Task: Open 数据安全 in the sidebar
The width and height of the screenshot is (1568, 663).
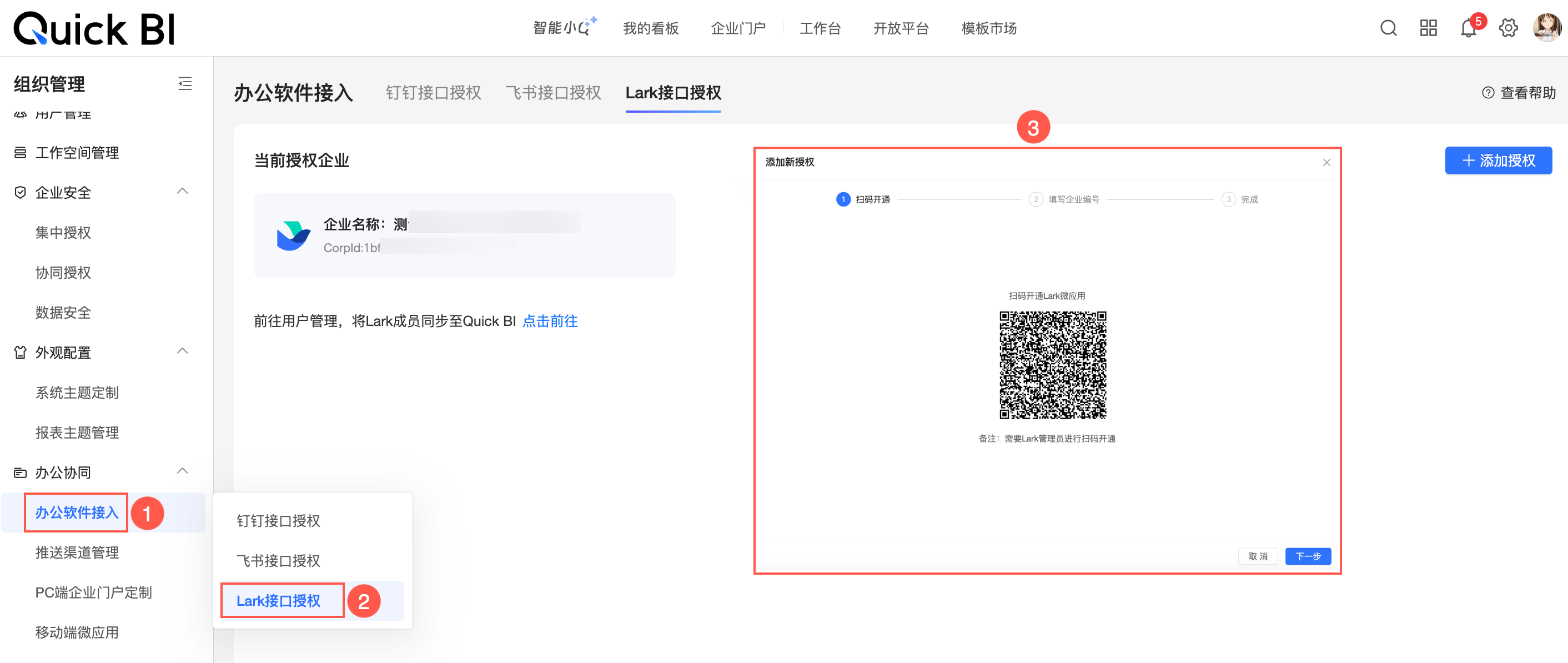Action: pyautogui.click(x=63, y=313)
